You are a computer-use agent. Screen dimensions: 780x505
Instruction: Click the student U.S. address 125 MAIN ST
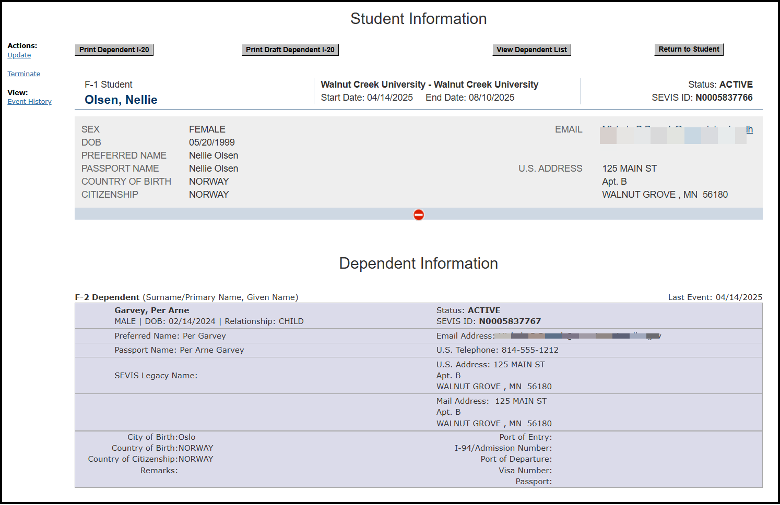click(x=629, y=169)
